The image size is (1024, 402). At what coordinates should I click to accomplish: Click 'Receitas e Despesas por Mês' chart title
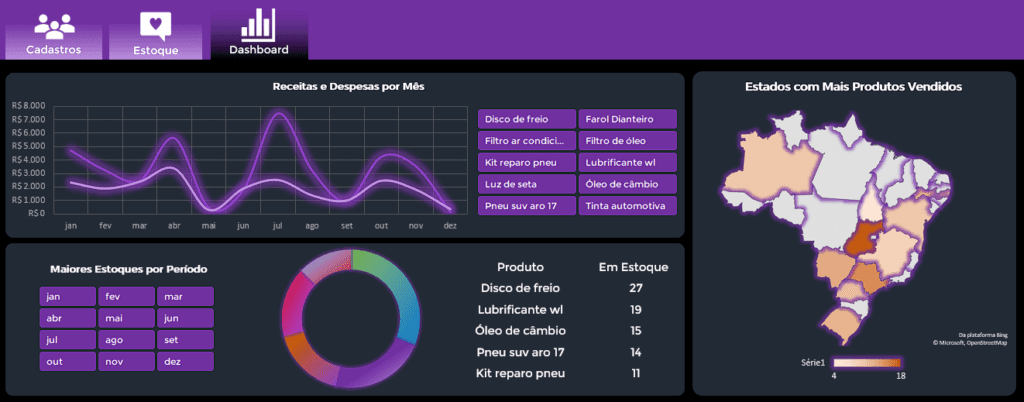349,87
